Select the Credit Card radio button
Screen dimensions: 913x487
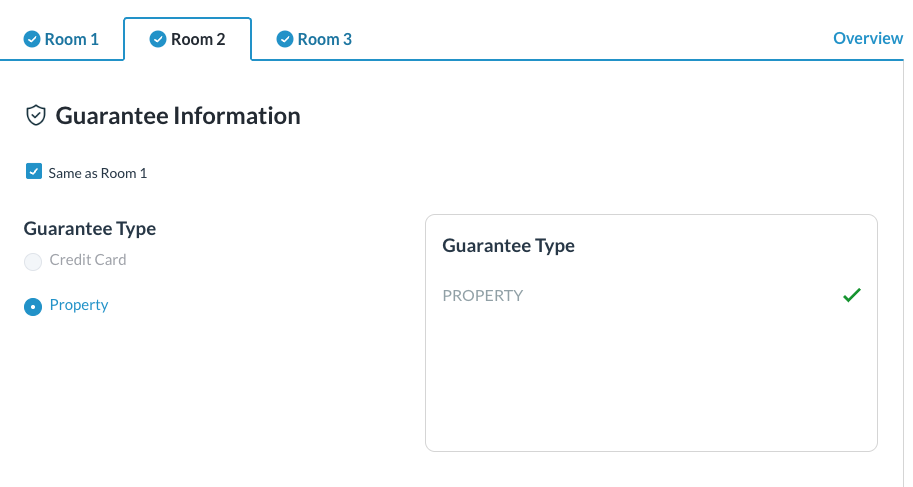[x=33, y=261]
